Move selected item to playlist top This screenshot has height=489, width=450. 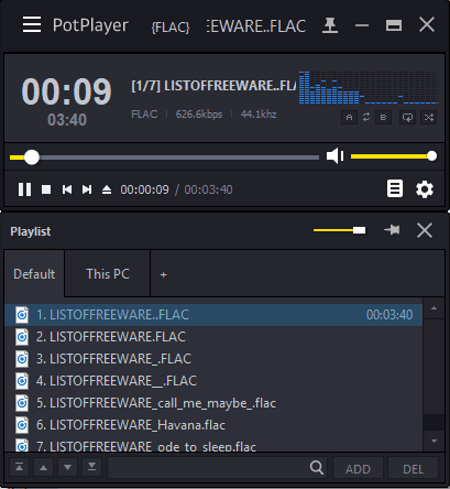click(x=19, y=467)
